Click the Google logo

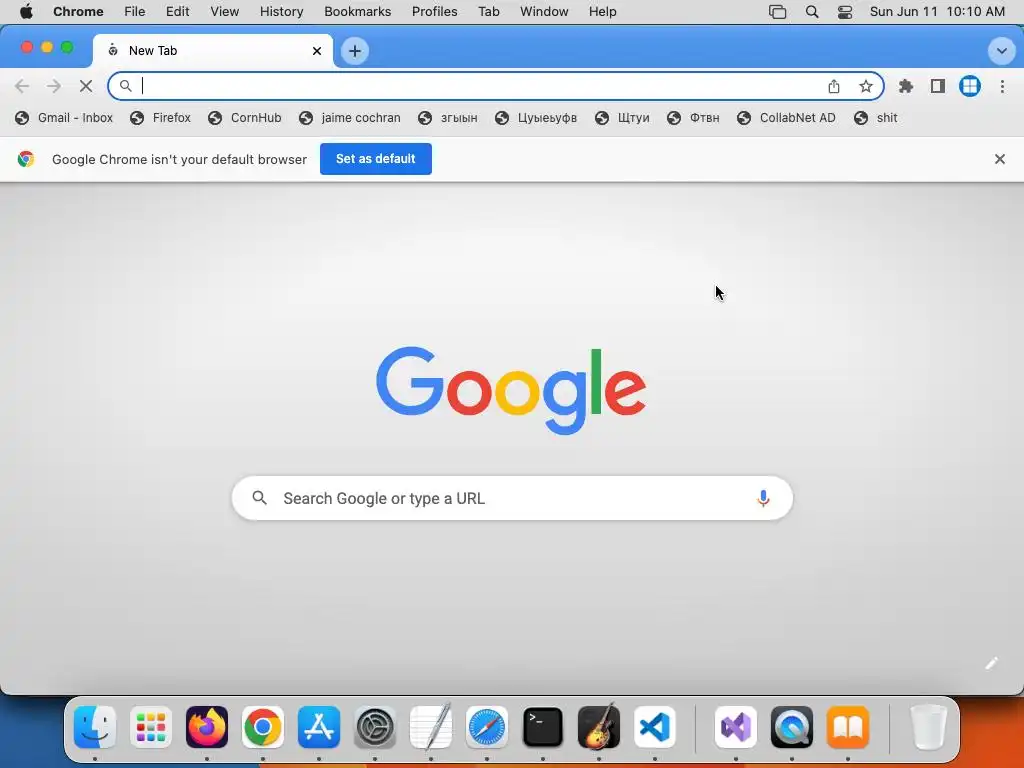pos(511,390)
